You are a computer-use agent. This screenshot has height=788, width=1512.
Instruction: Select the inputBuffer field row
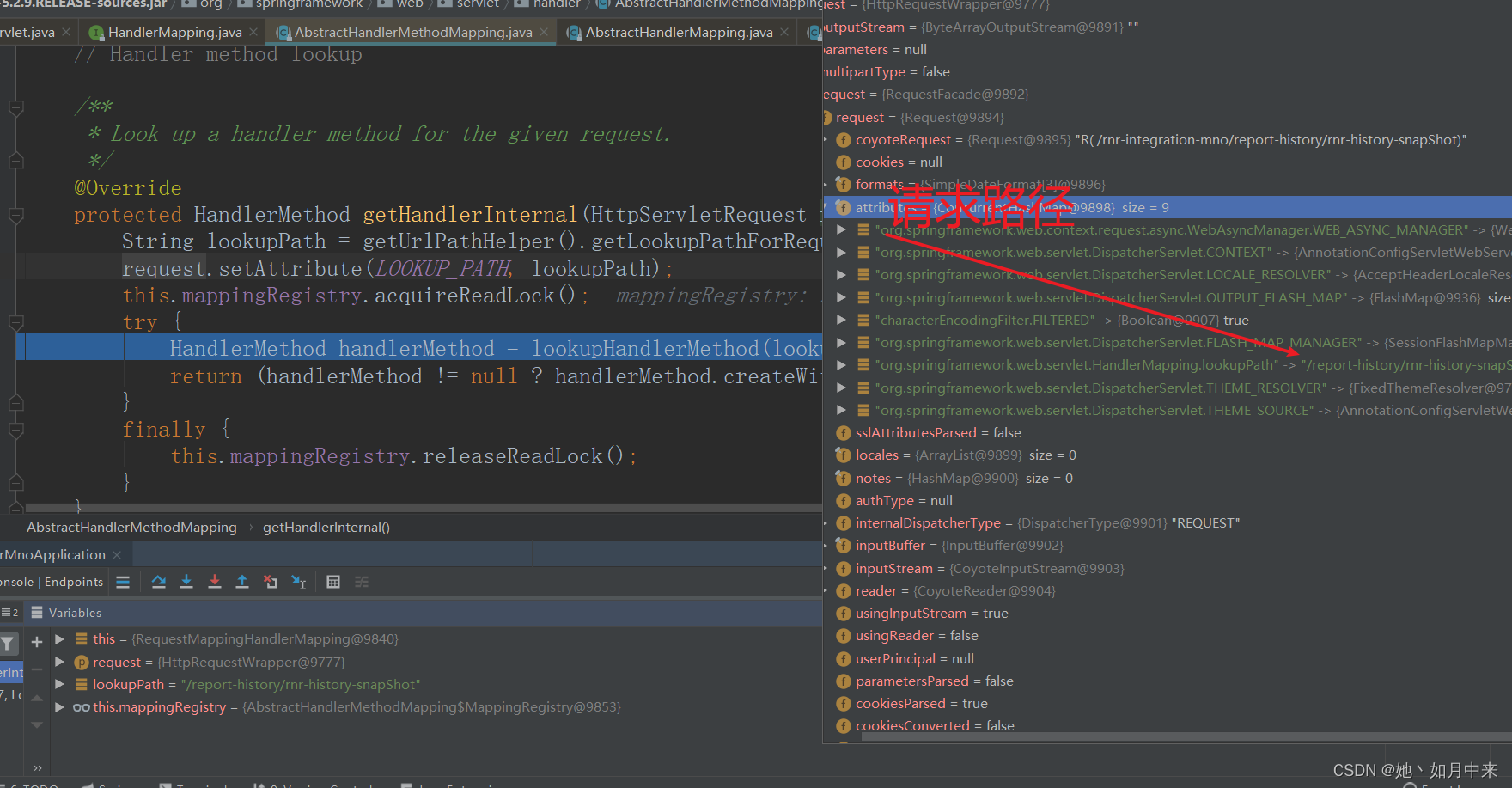tap(959, 545)
